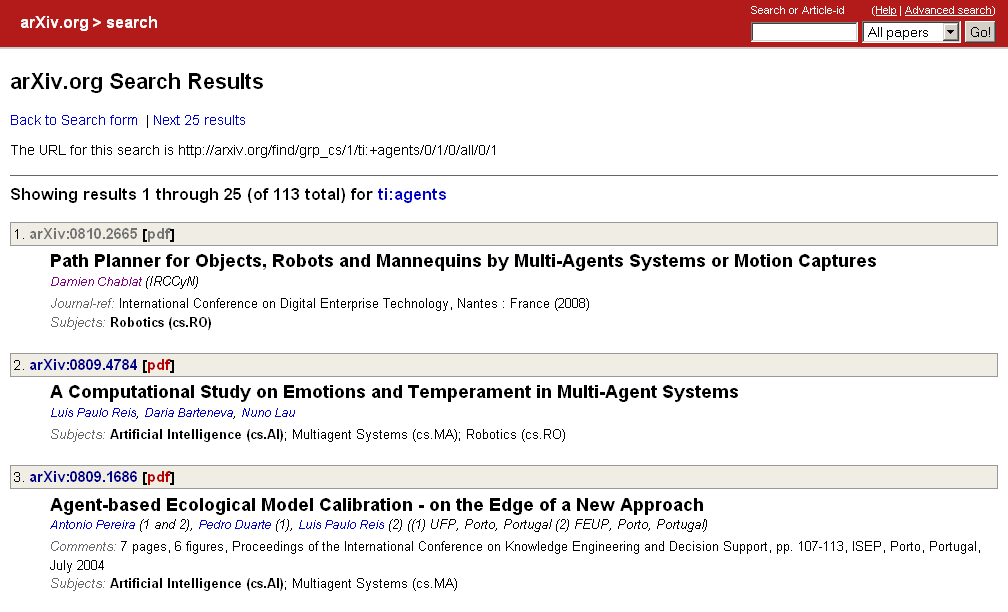Click the arXiv.org > search header
Viewport: 1008px width, 612px height.
[90, 22]
